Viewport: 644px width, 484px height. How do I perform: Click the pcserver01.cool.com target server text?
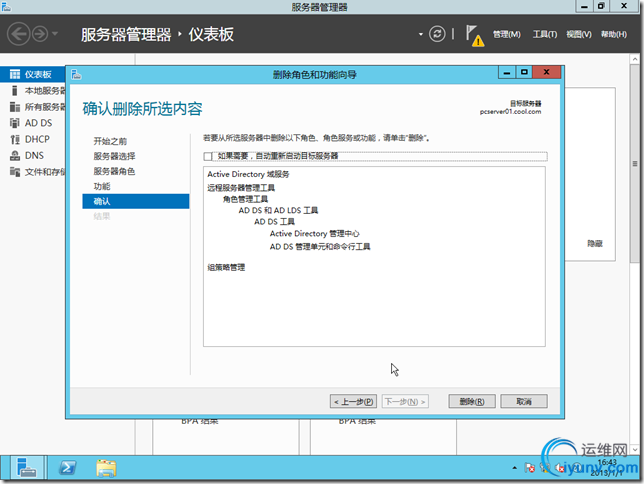(x=511, y=112)
